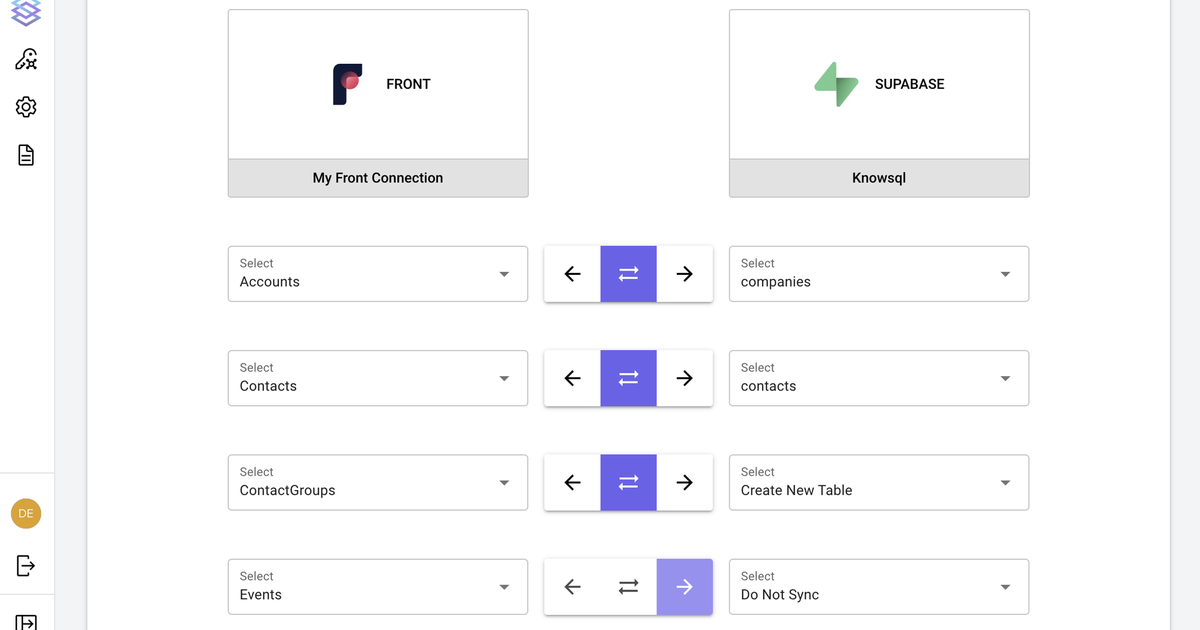Click the left-arrow sync button for Contacts
This screenshot has width=1200, height=630.
pos(572,378)
